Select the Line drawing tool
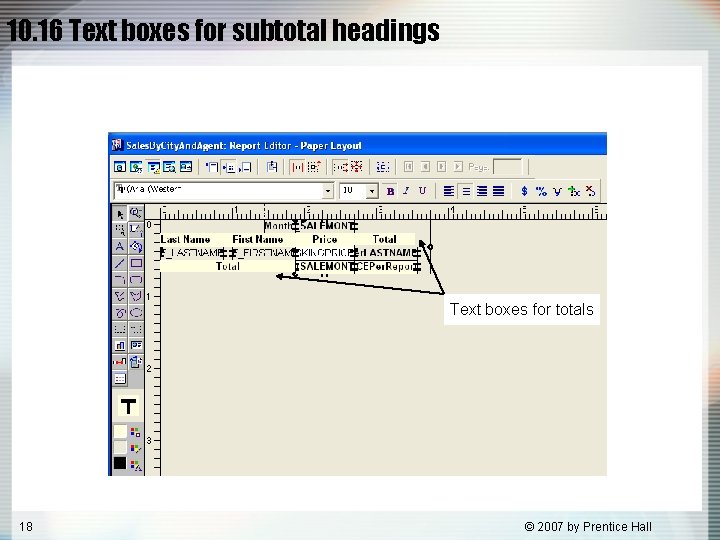 click(x=120, y=263)
